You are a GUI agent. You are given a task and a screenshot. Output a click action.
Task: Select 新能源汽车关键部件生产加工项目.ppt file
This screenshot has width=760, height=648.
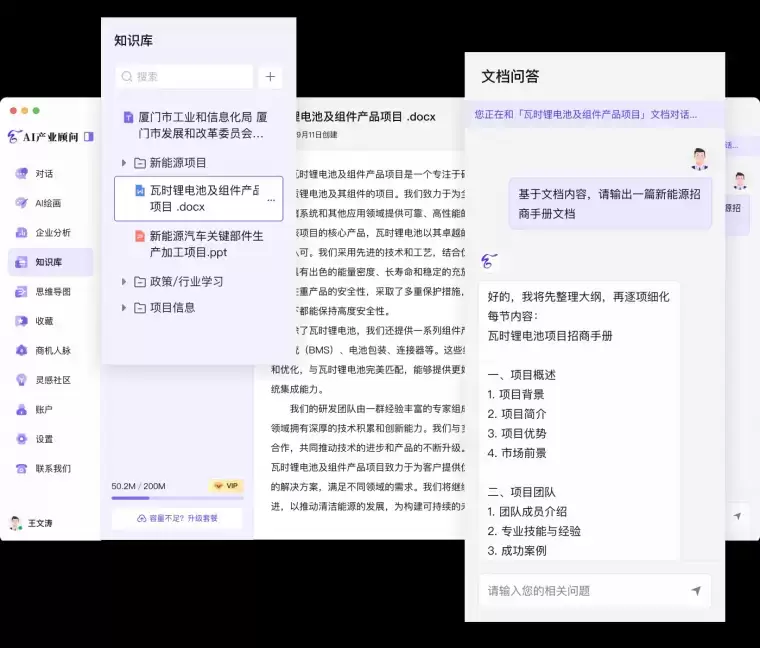[205, 244]
